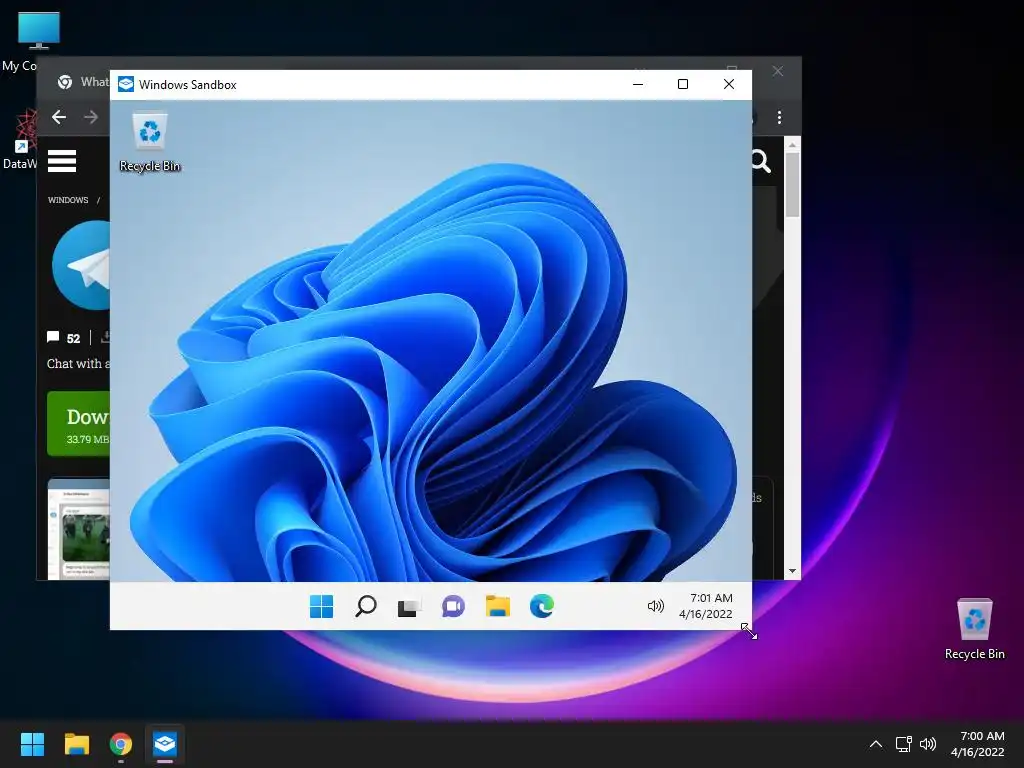Screen dimensions: 1024x768
Task: Minimize the Windows Sandbox window
Action: [638, 84]
